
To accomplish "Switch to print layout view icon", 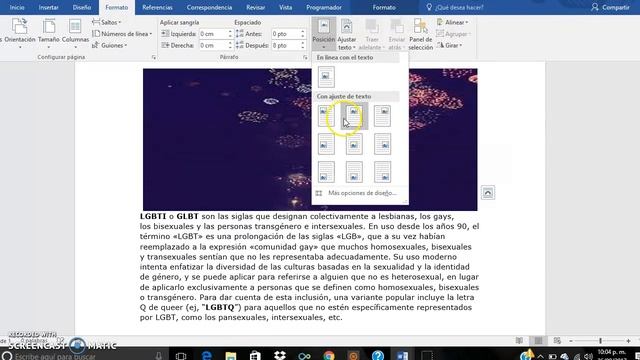I will click(x=538, y=340).
